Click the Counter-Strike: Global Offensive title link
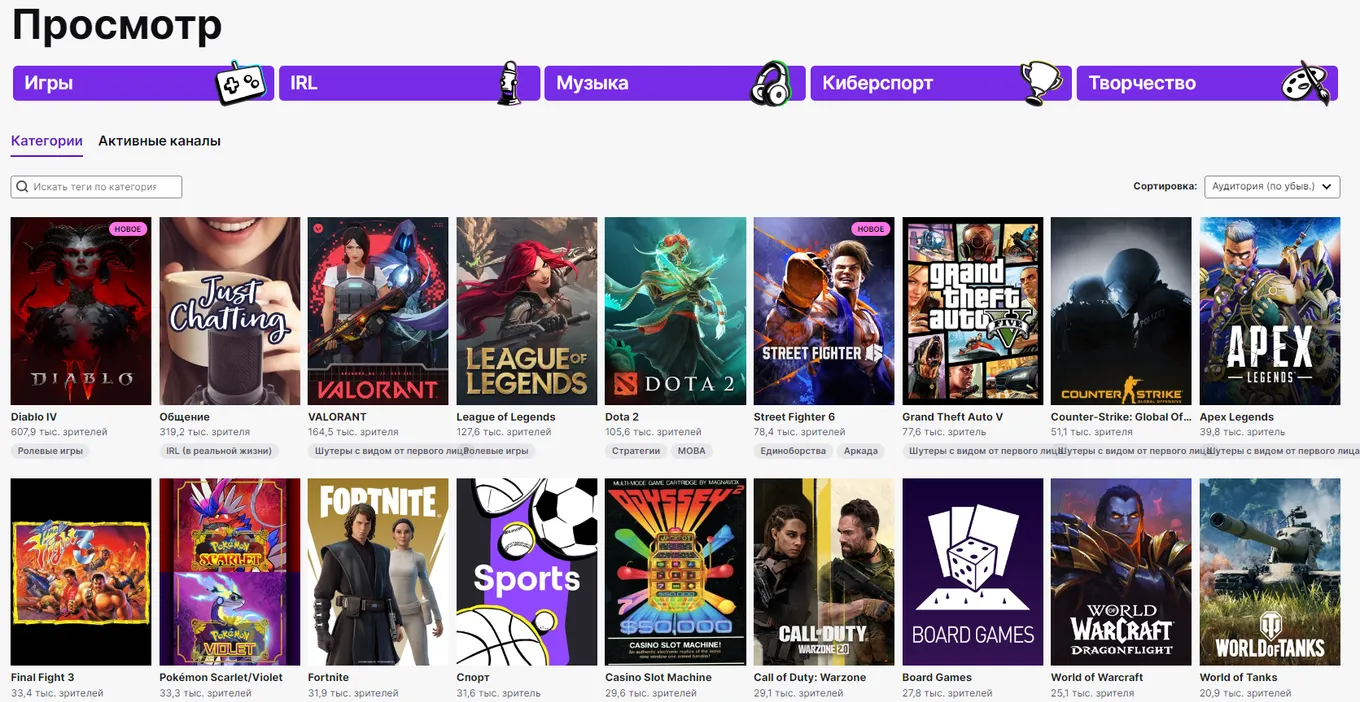 point(1121,417)
